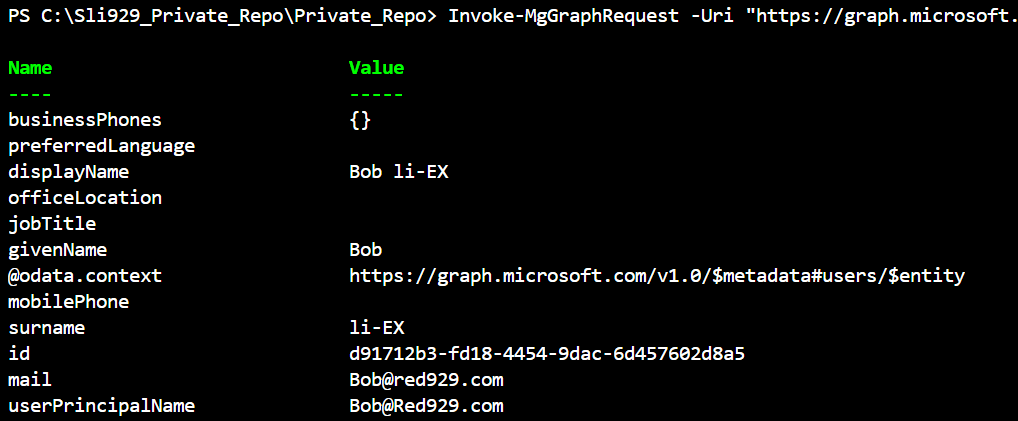Click the empty braces businessPhones value
The height and width of the screenshot is (421, 1018).
pos(360,120)
